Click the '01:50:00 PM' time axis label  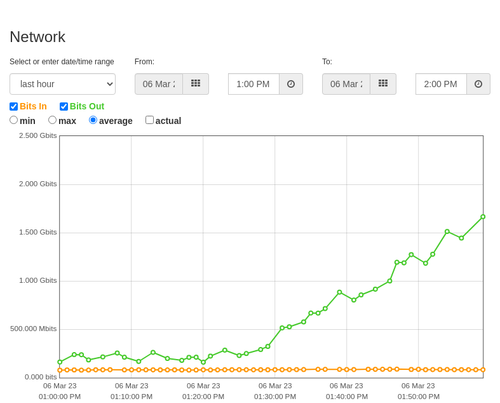(418, 397)
